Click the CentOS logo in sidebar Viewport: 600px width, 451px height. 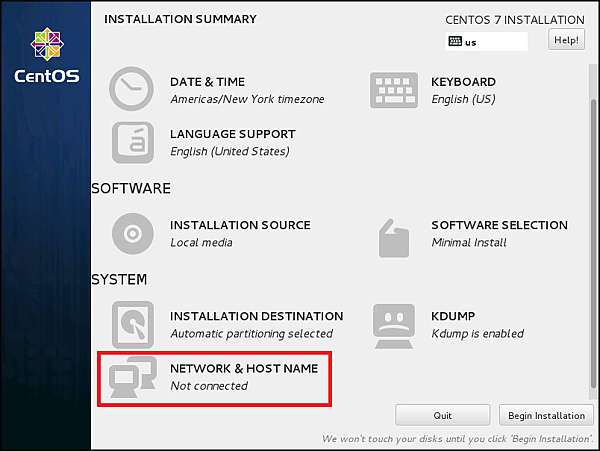pos(47,55)
